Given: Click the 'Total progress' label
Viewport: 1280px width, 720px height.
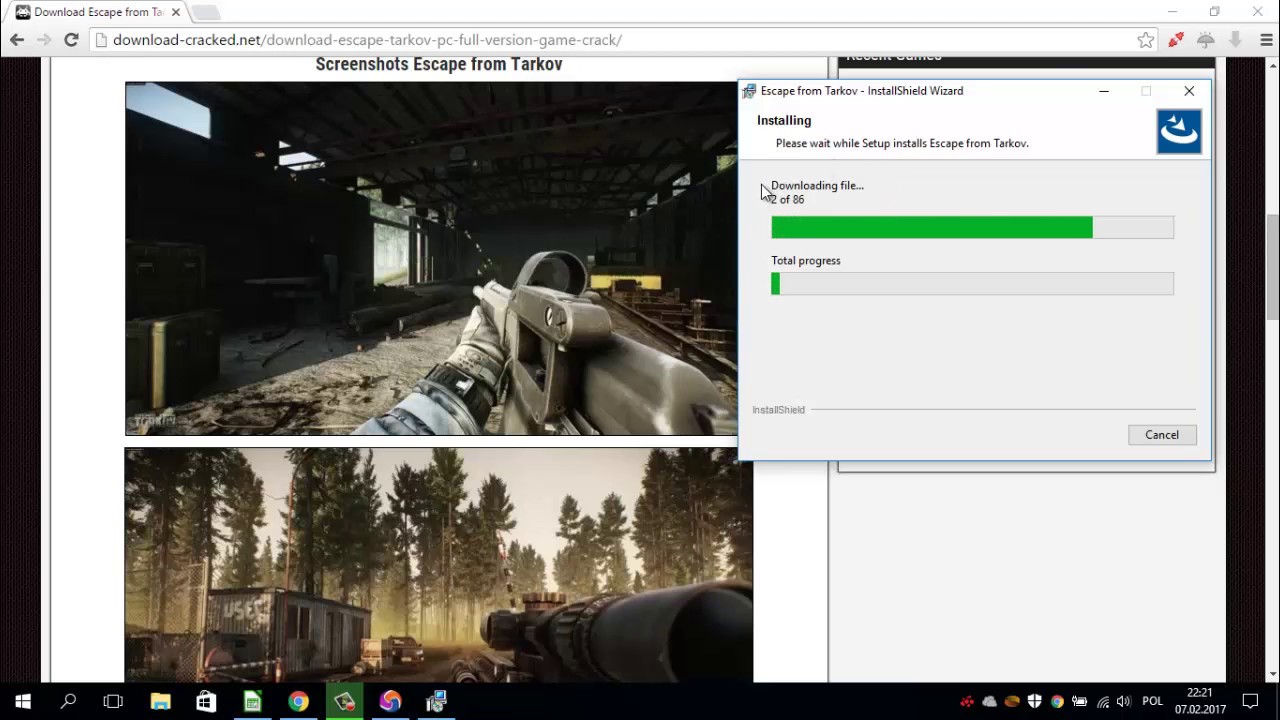Looking at the screenshot, I should (806, 260).
